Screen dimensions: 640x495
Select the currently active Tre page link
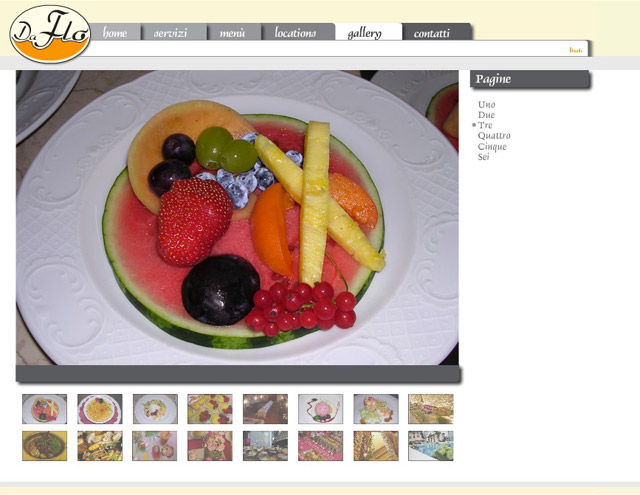[485, 125]
